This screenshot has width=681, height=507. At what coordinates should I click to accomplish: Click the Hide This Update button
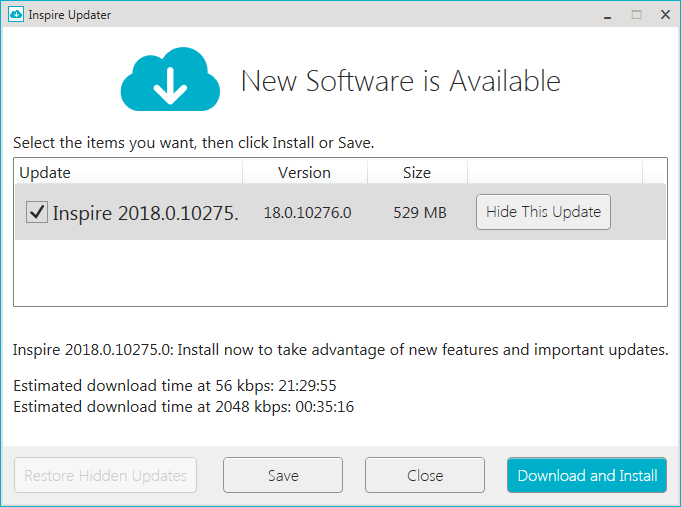pyautogui.click(x=543, y=212)
